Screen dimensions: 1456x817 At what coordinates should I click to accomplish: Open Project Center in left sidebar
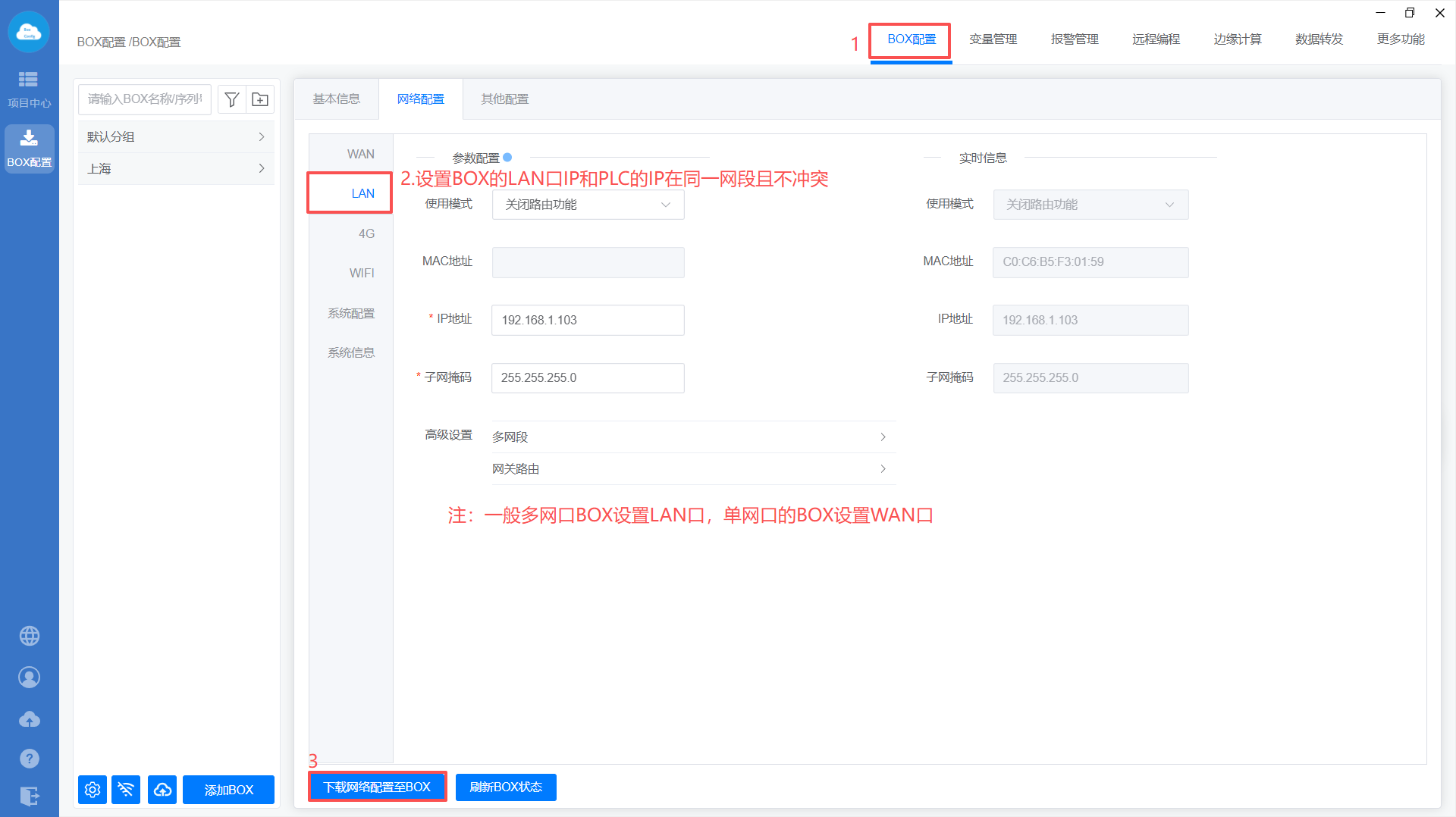29,89
